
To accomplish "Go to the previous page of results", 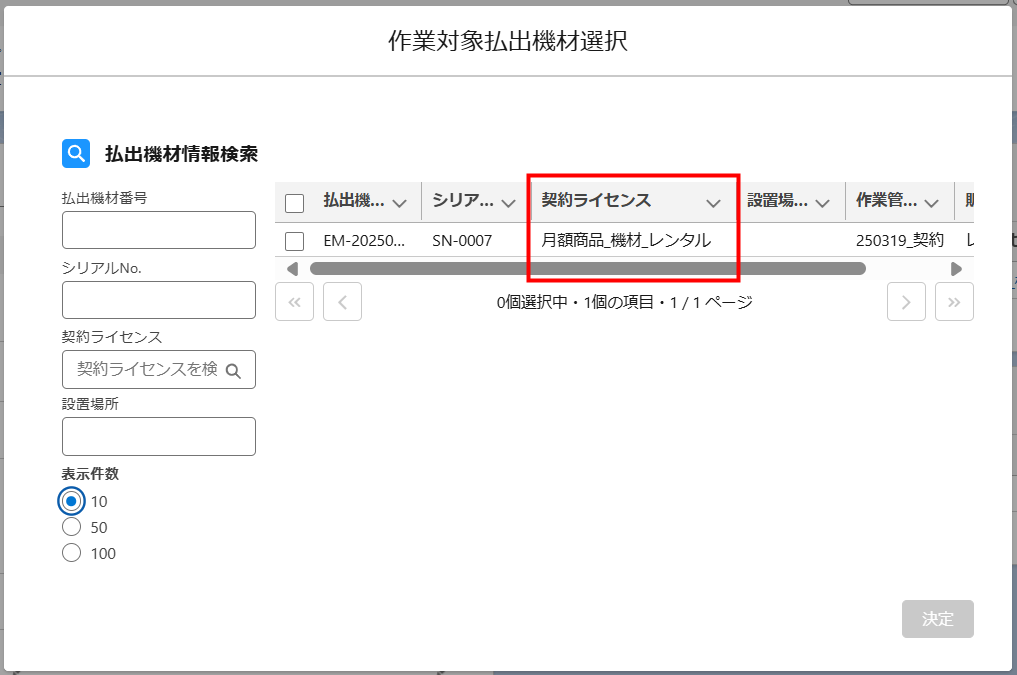I will [x=342, y=302].
